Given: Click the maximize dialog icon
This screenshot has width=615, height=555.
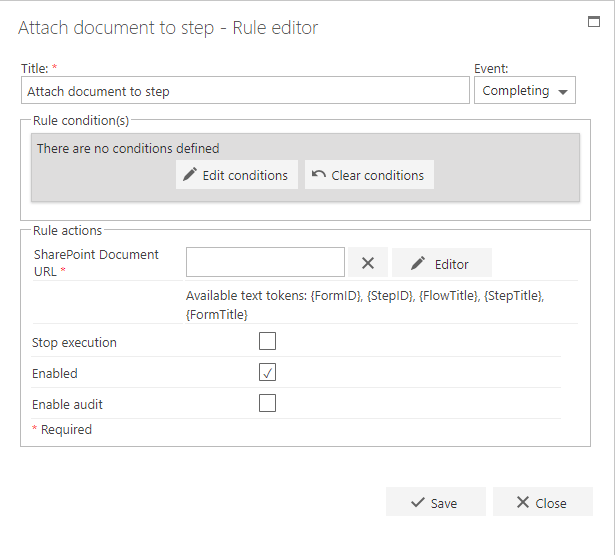Looking at the screenshot, I should click(x=594, y=22).
